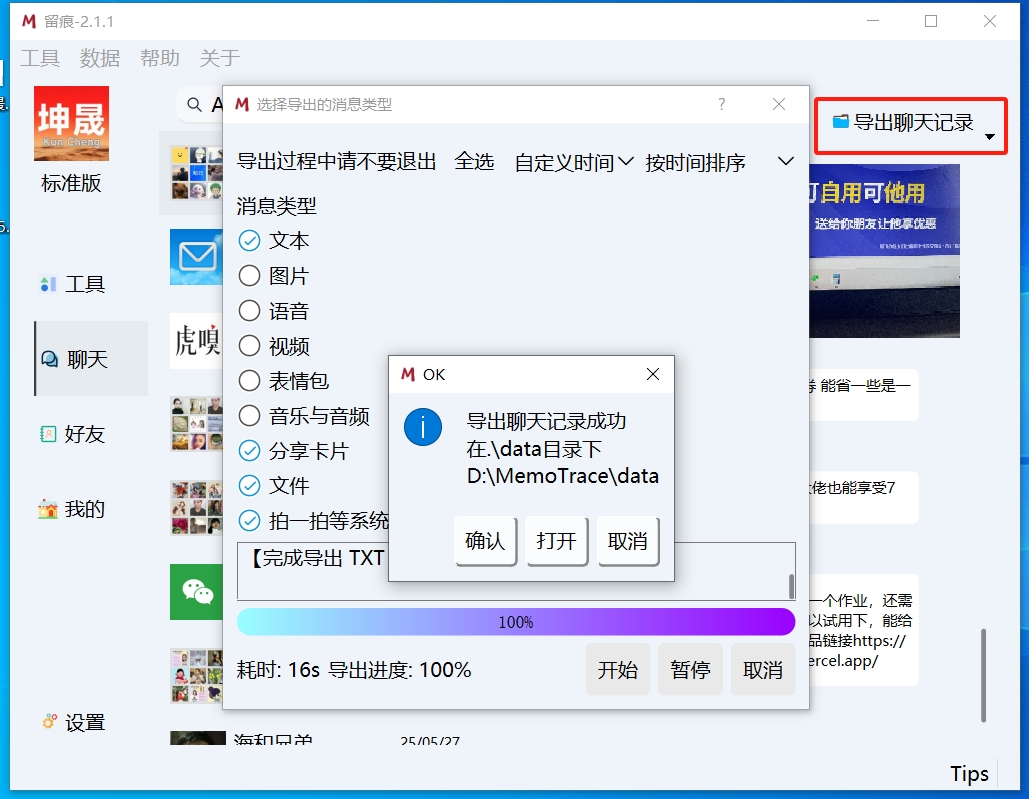
Task: Open the 关于 menu
Action: point(220,58)
